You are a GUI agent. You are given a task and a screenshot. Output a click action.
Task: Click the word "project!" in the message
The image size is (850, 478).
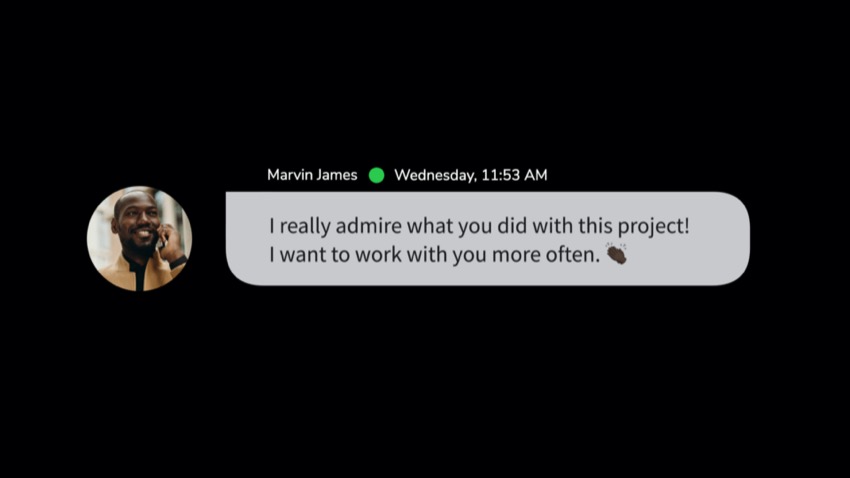(x=654, y=227)
